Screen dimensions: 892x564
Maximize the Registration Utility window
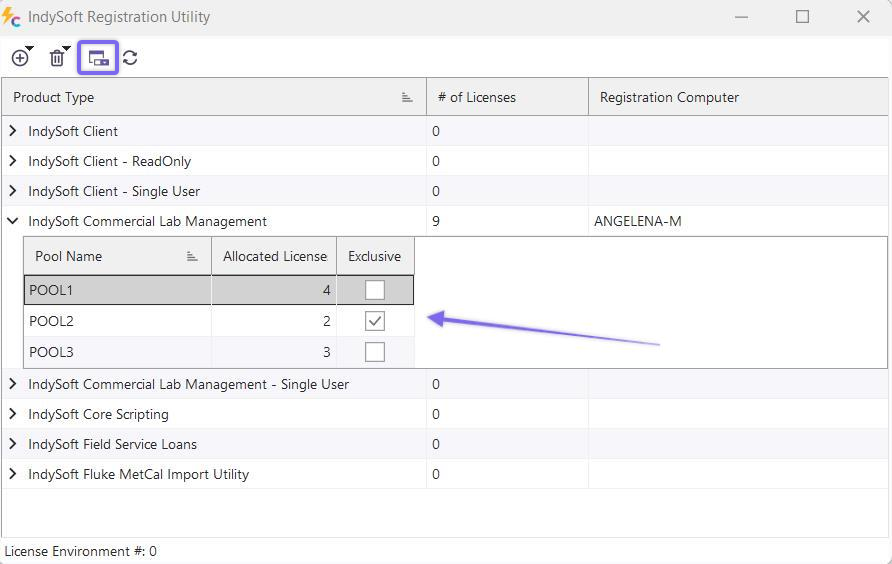802,17
